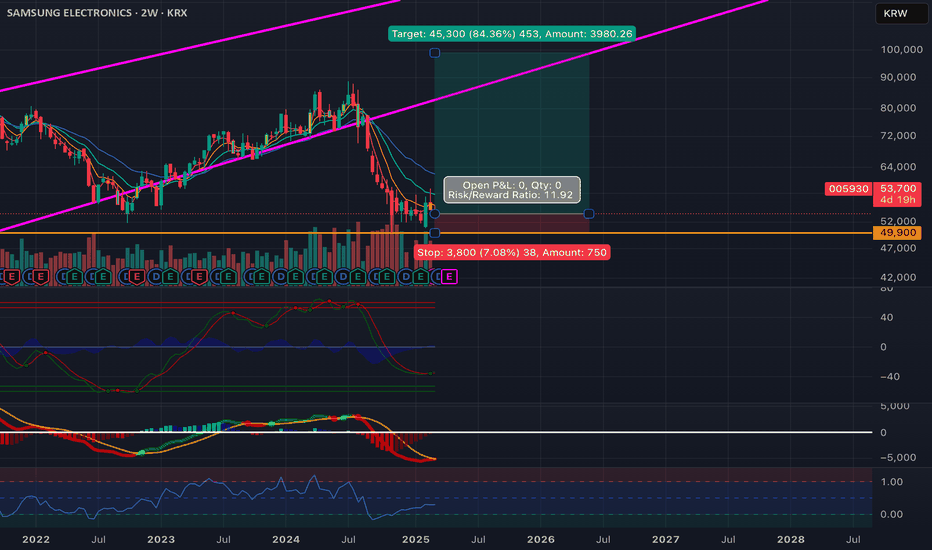932x550 pixels.
Task: Click the 2023 label on time axis
Action: (x=160, y=539)
